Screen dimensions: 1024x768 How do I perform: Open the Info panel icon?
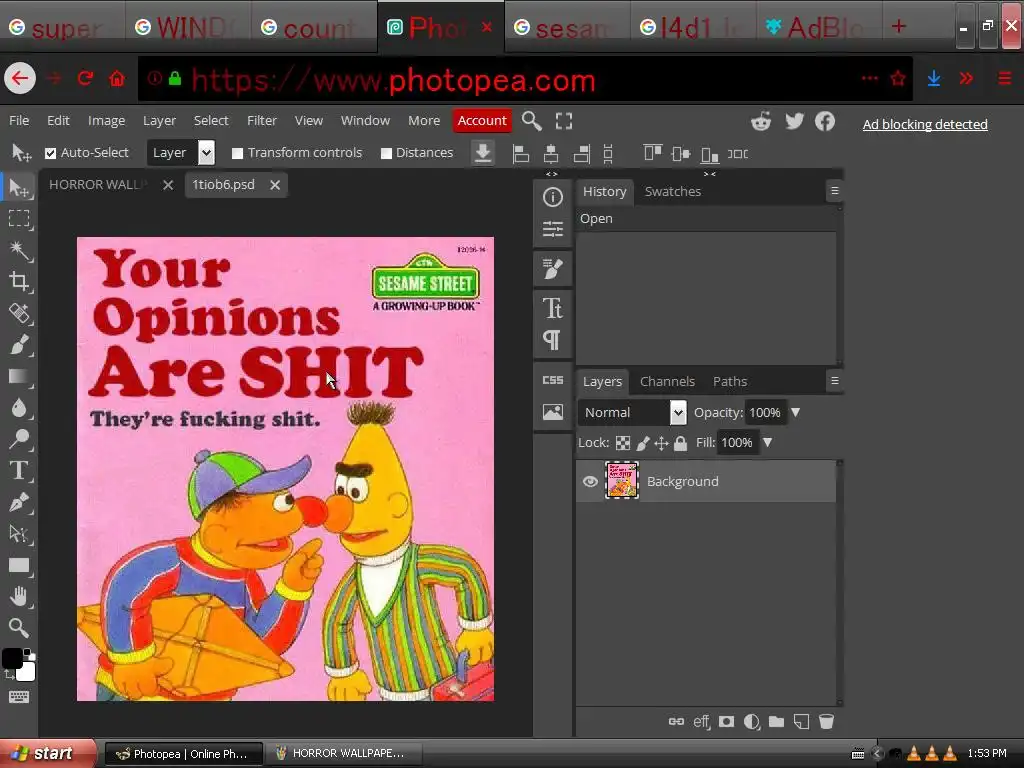(552, 197)
